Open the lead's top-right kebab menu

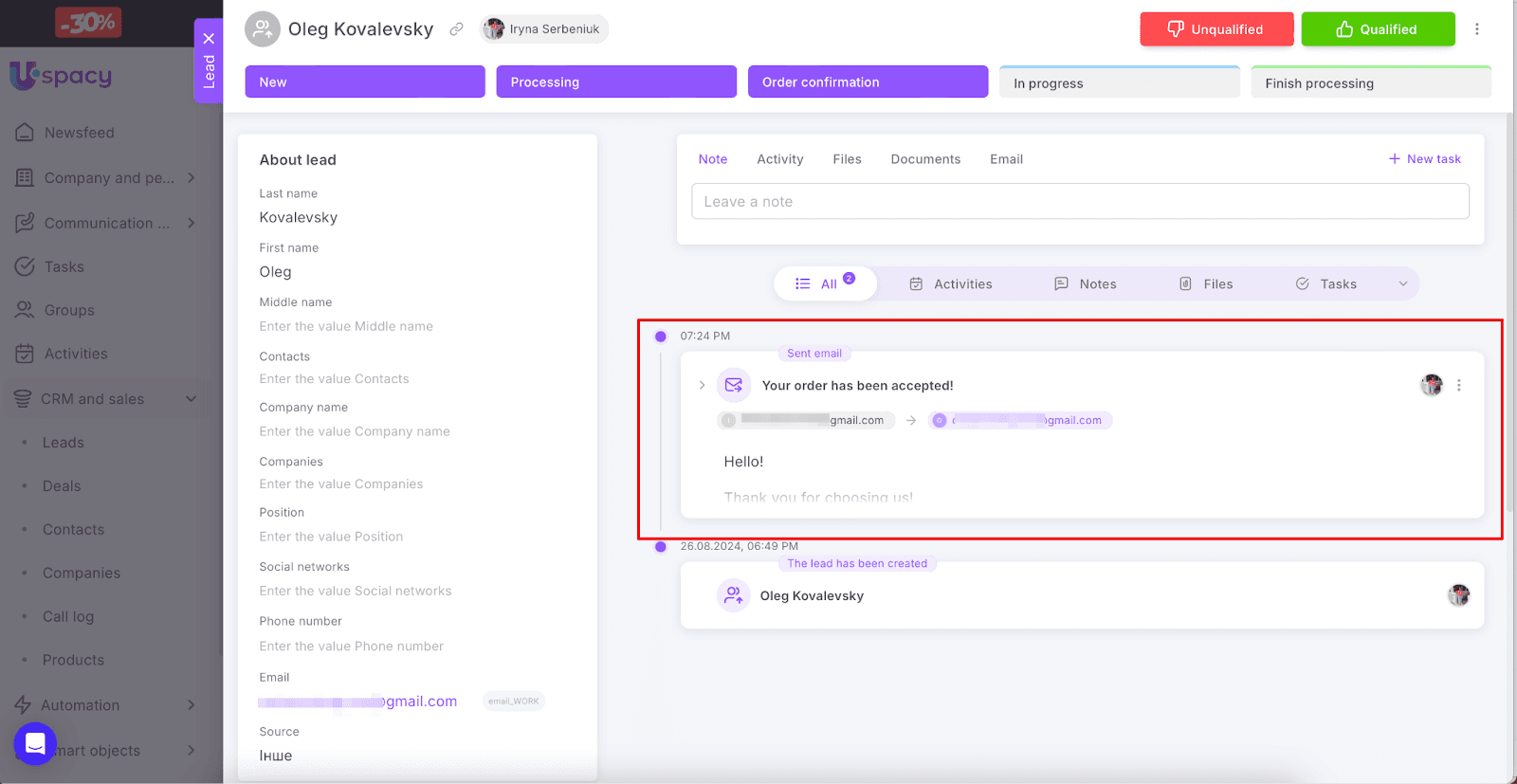[1476, 29]
